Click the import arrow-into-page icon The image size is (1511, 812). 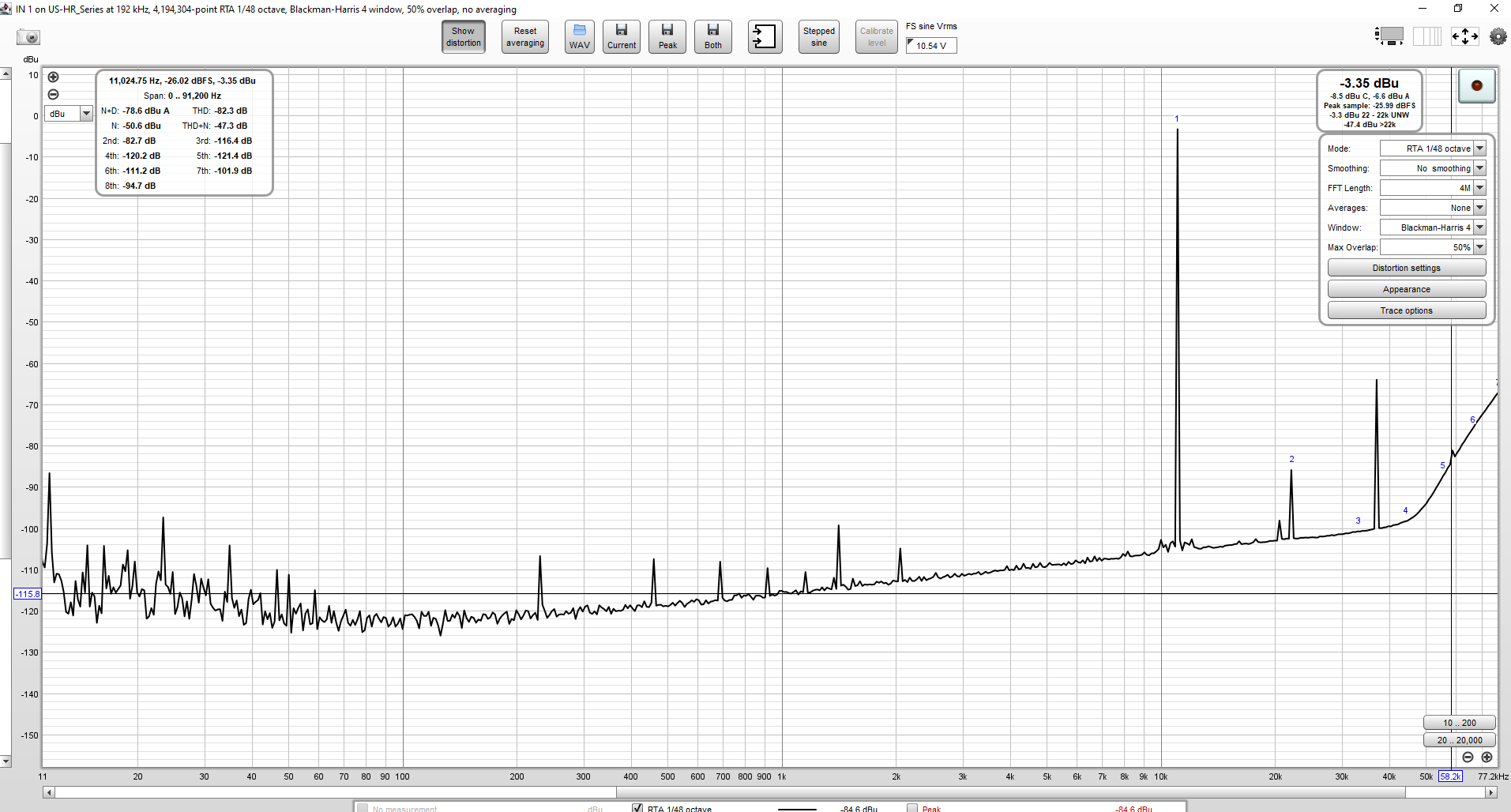765,37
